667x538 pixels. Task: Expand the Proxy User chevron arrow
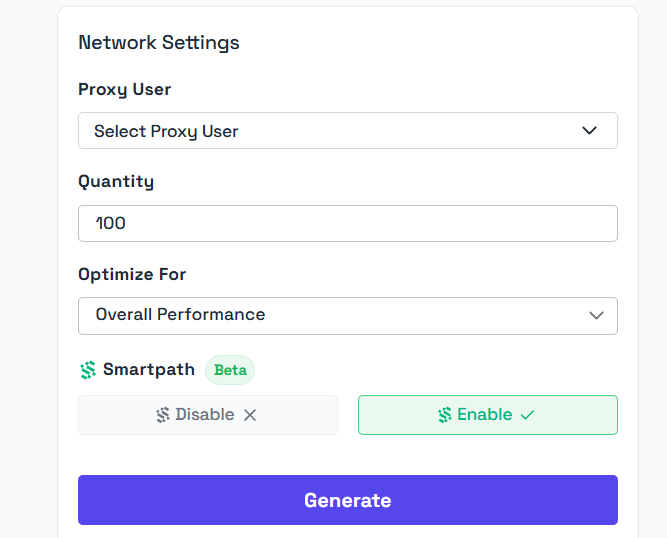(589, 131)
